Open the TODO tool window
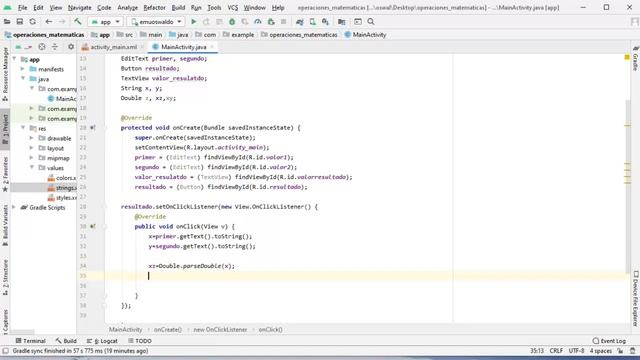 [140, 341]
